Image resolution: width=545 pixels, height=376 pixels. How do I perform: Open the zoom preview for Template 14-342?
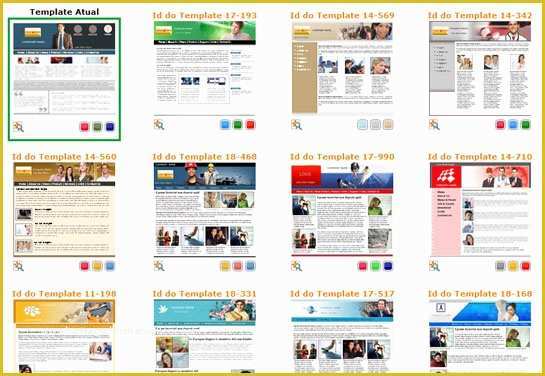point(434,124)
